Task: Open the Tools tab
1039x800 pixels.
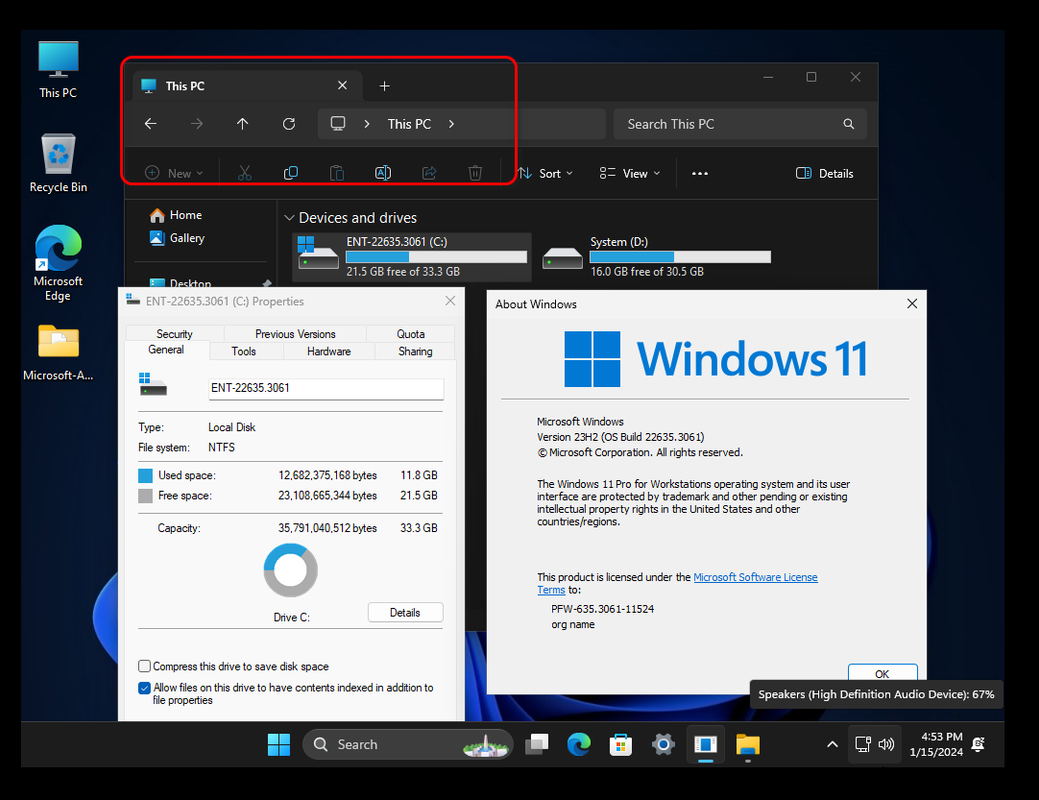Action: (243, 351)
